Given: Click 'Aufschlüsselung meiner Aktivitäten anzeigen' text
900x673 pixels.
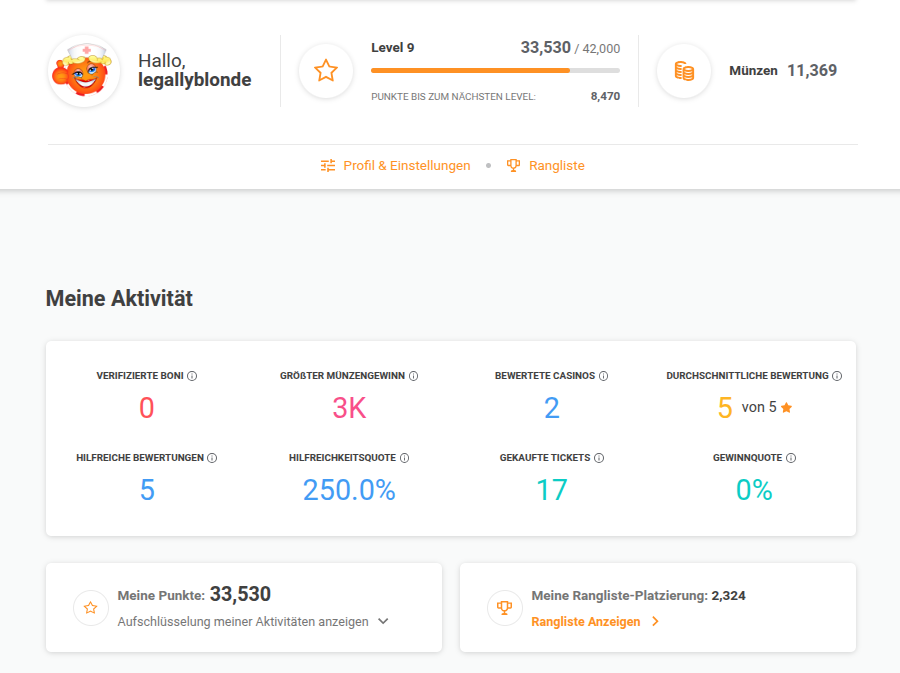Looking at the screenshot, I should coord(243,622).
